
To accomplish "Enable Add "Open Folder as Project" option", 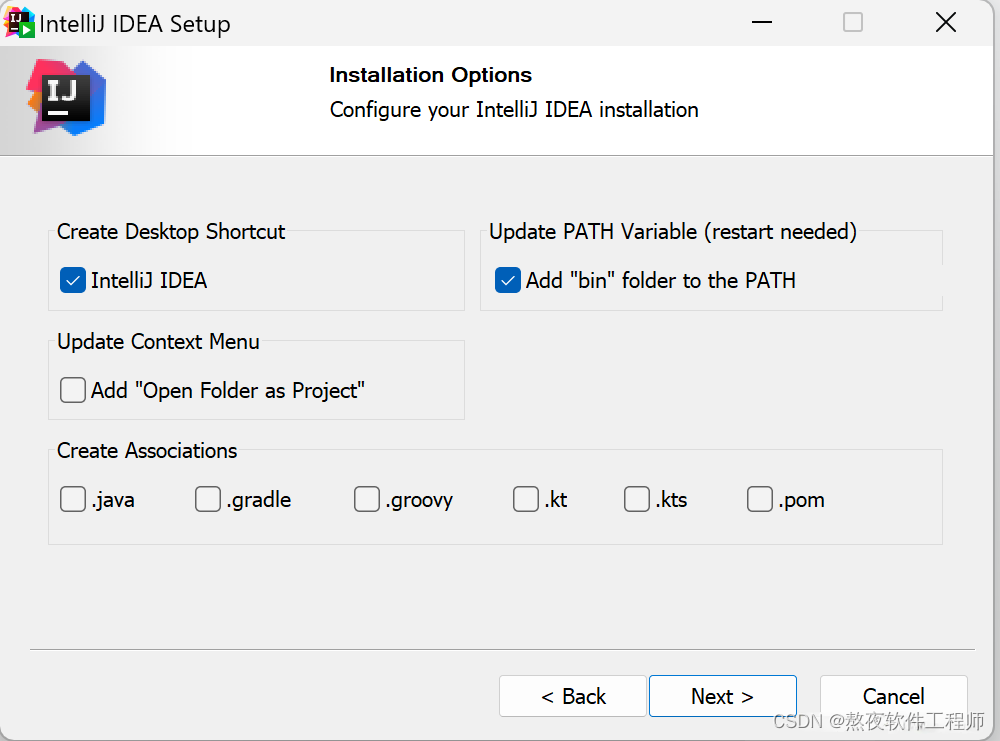I will (73, 390).
